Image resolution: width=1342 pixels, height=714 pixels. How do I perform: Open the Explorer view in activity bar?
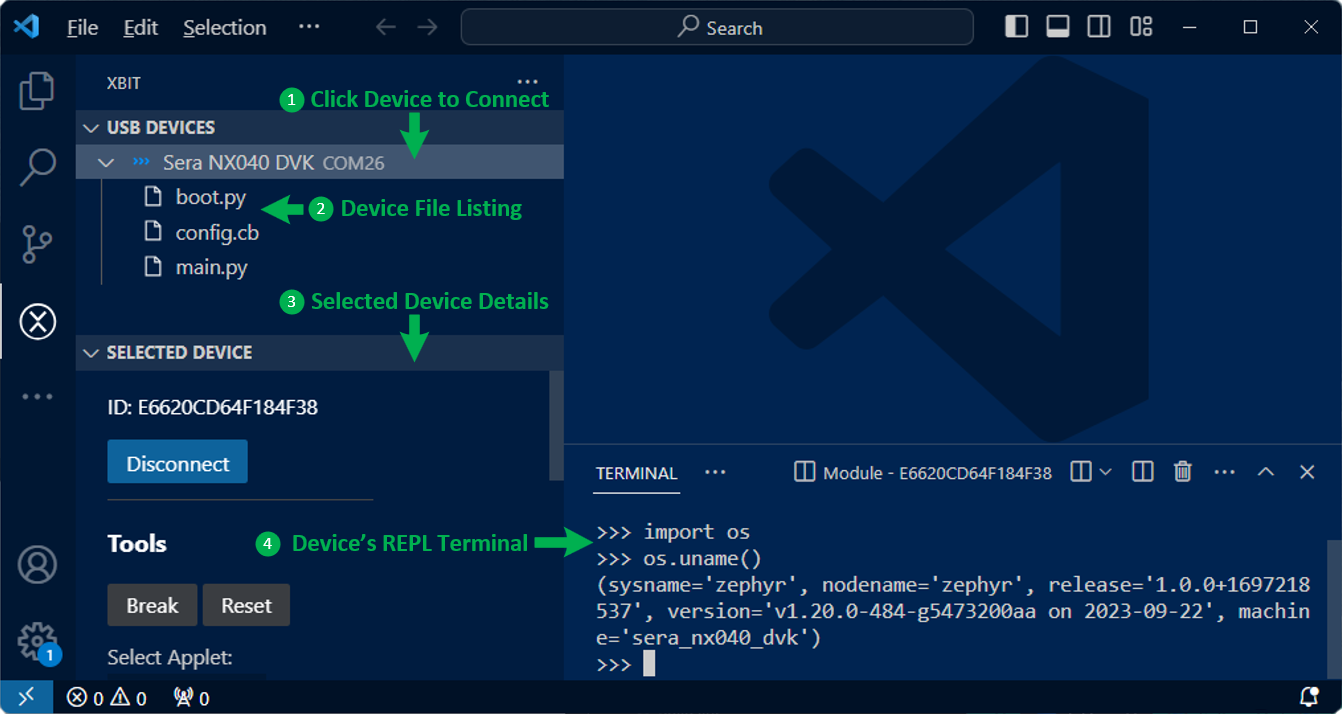37,91
